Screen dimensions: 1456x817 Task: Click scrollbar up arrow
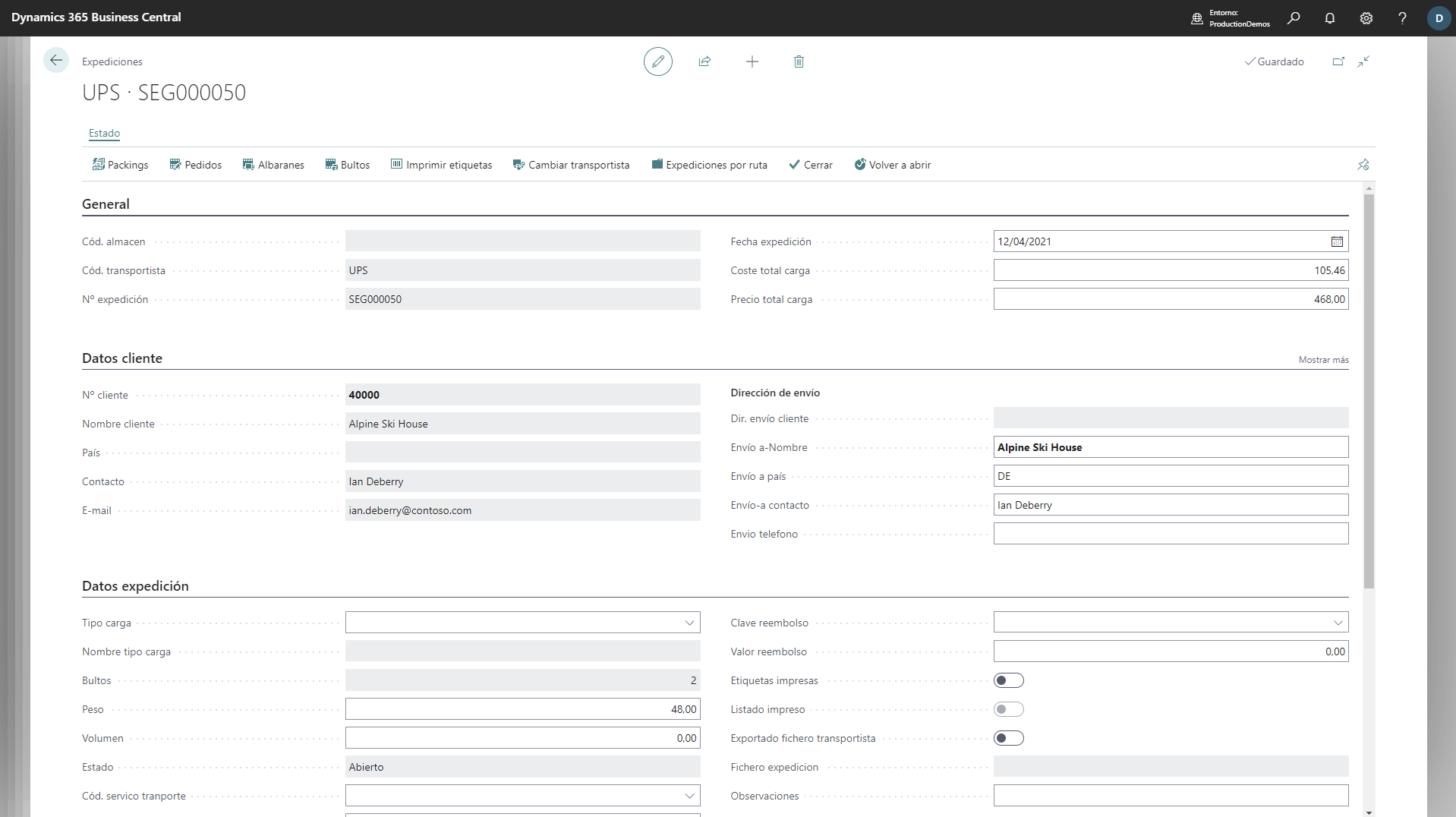[1369, 188]
